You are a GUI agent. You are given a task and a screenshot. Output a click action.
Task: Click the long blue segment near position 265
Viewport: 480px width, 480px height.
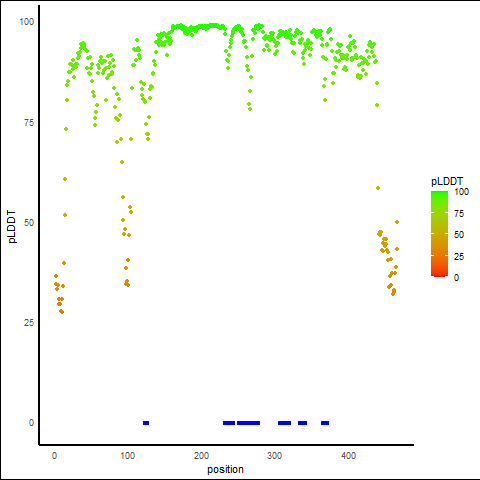coord(248,423)
